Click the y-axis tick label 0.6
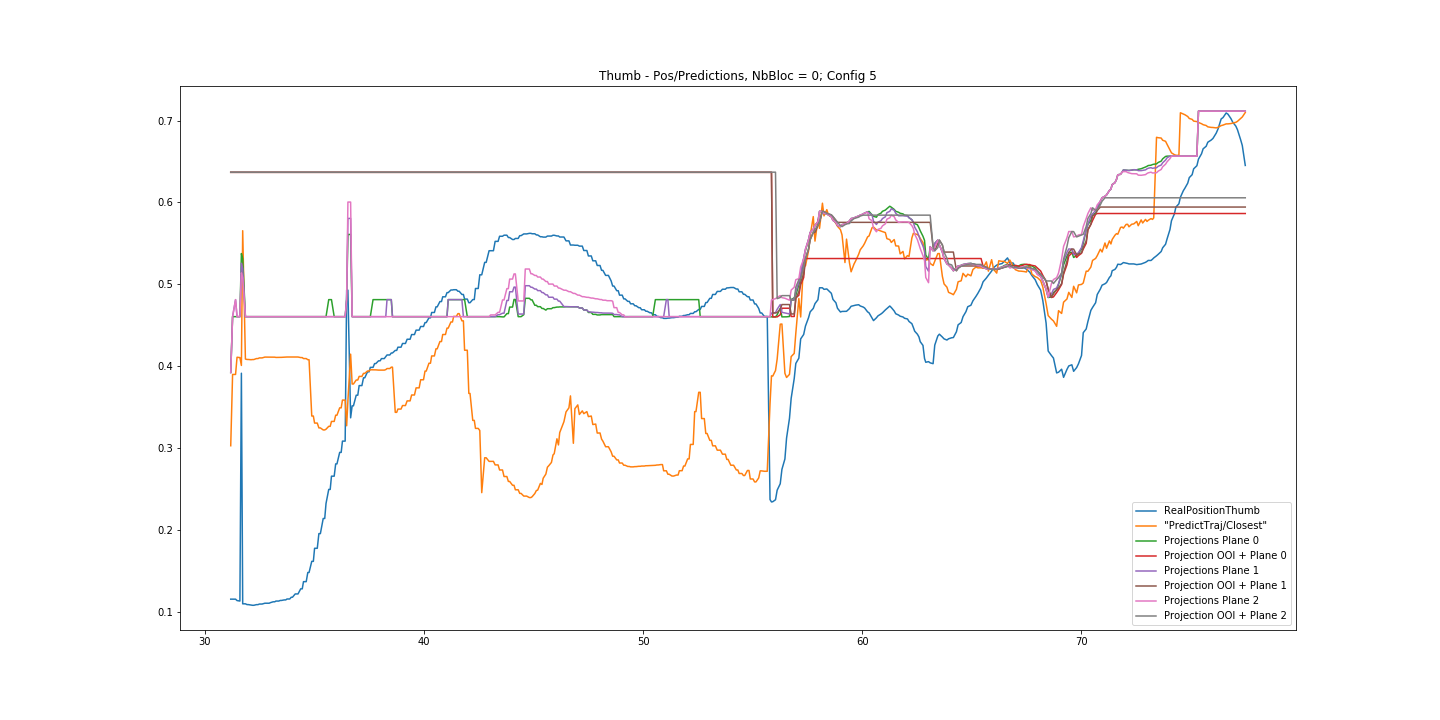Viewport: 1440px width, 720px height. 163,203
